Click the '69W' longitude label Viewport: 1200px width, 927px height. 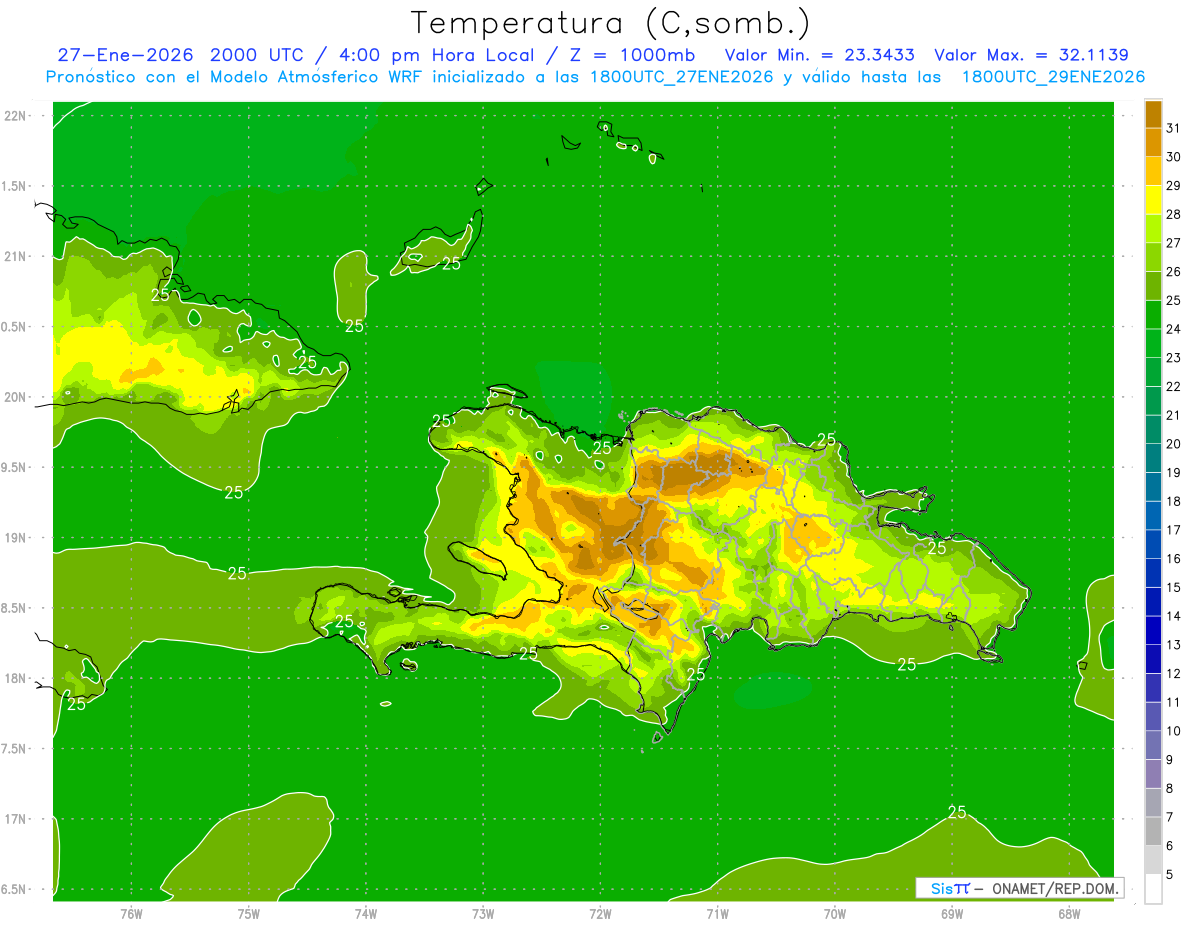click(952, 914)
